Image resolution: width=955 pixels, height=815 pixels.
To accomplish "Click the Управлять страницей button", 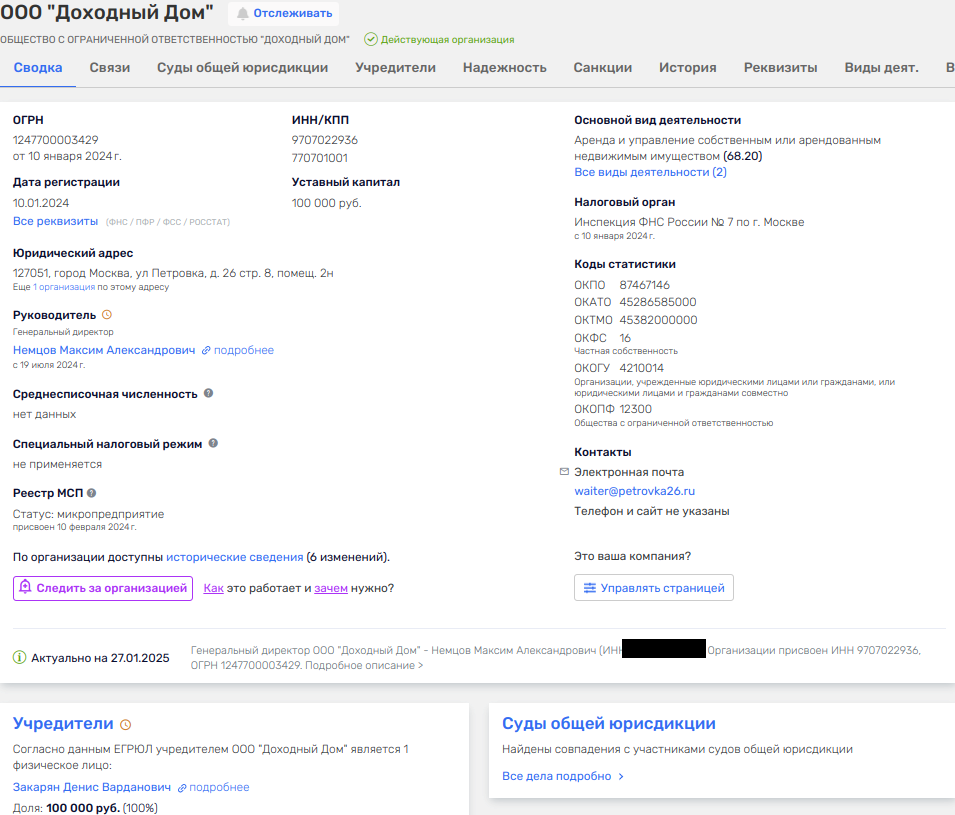I will click(x=654, y=588).
